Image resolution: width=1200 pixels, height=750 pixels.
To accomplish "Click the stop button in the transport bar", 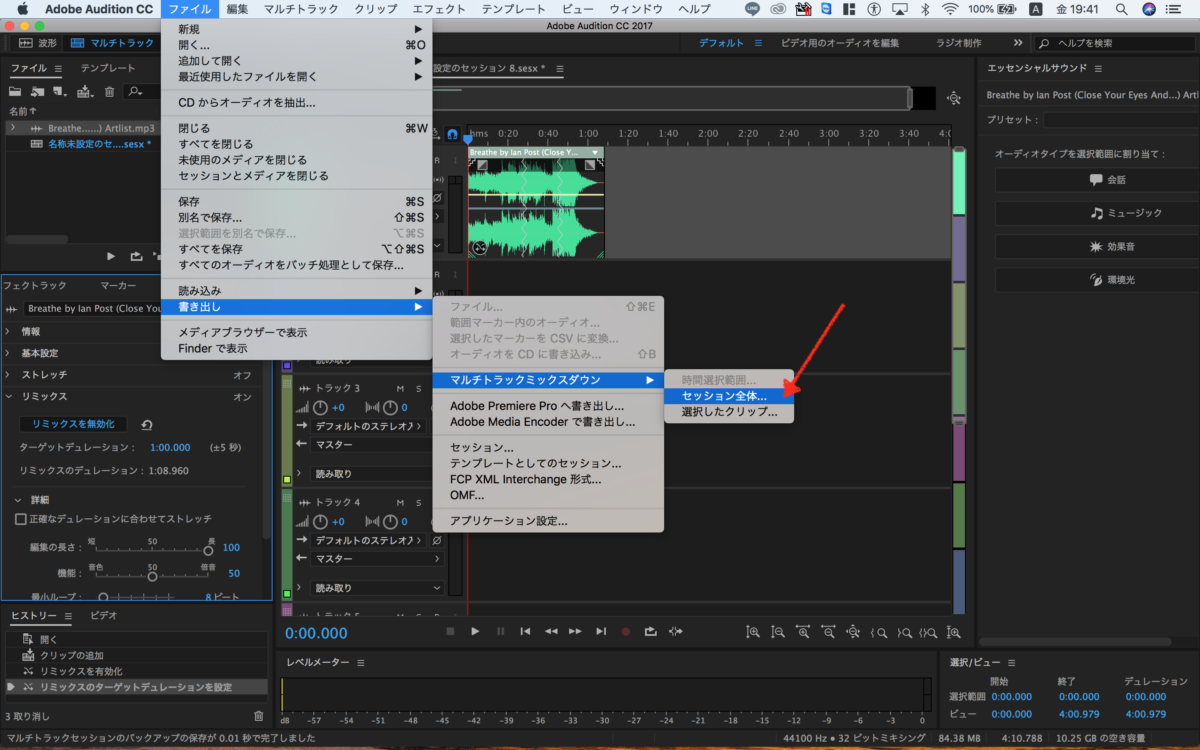I will click(450, 631).
